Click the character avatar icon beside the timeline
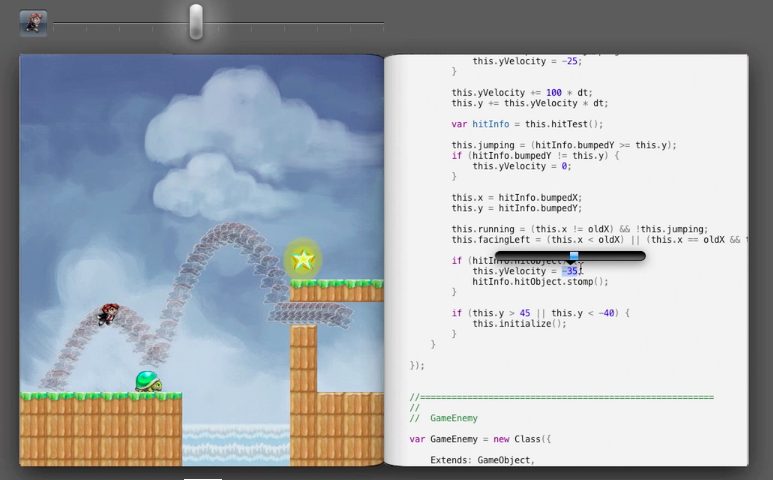This screenshot has width=773, height=480. (33, 23)
